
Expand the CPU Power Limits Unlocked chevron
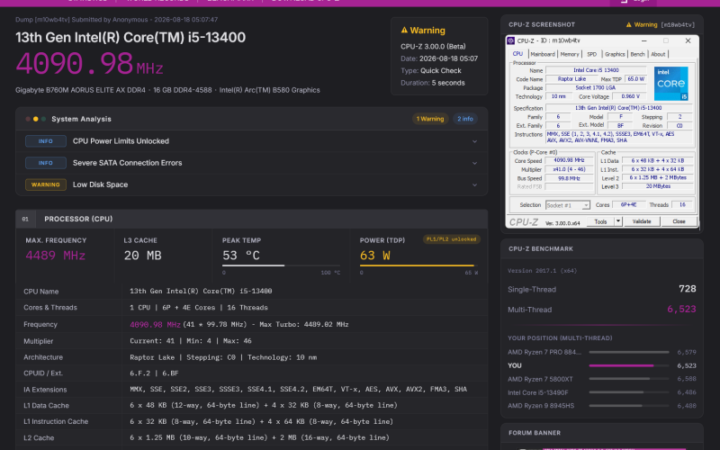pyautogui.click(x=474, y=141)
